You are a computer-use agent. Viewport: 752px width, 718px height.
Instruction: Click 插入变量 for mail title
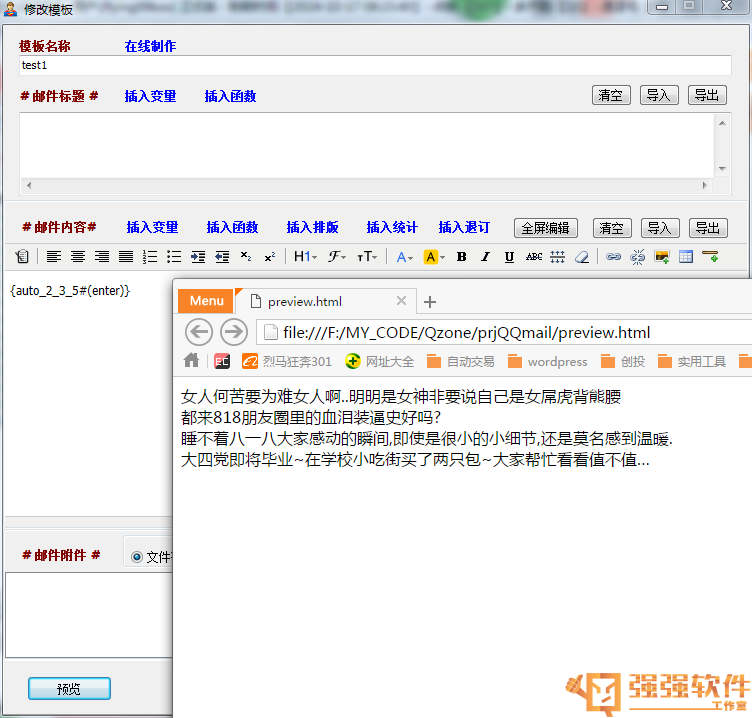(150, 96)
